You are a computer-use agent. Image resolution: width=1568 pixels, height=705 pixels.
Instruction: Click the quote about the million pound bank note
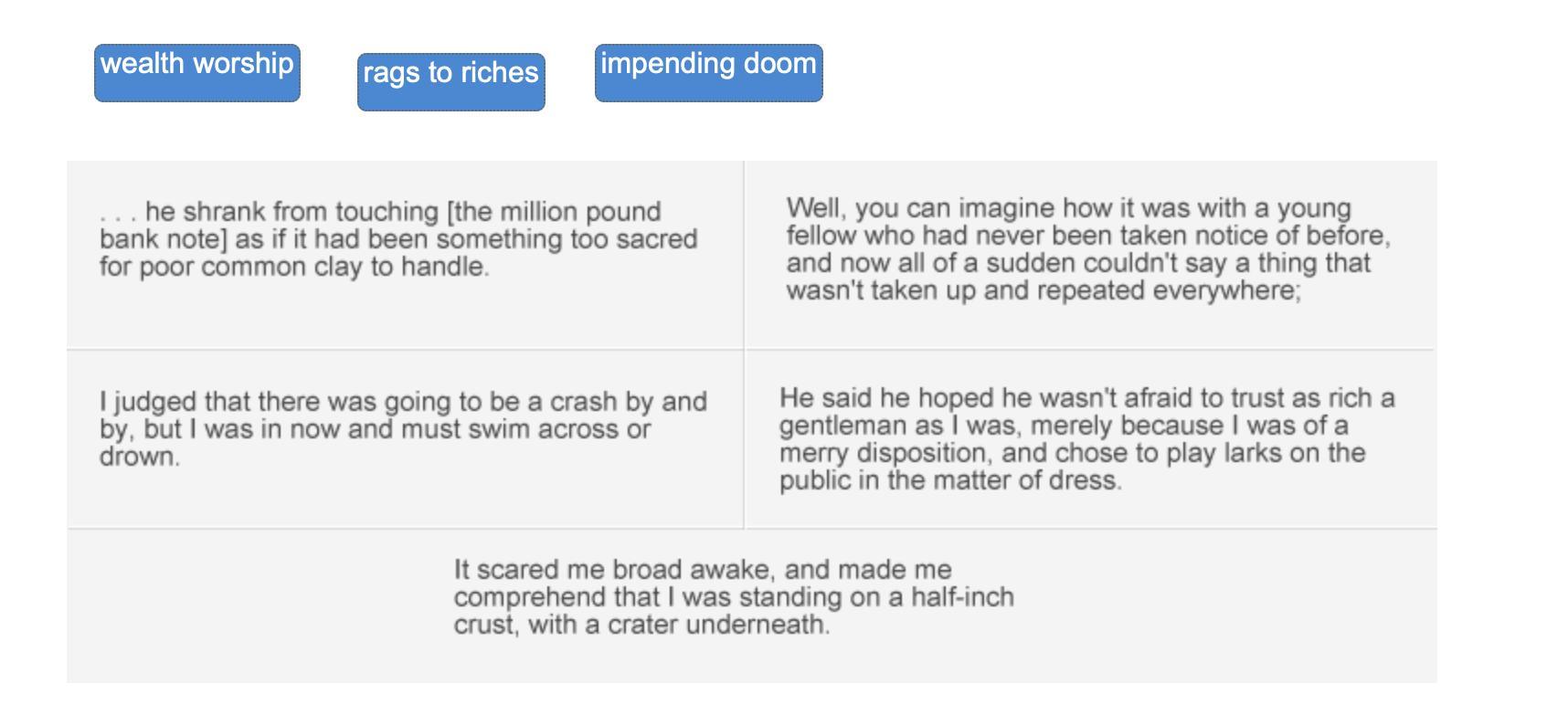click(398, 239)
